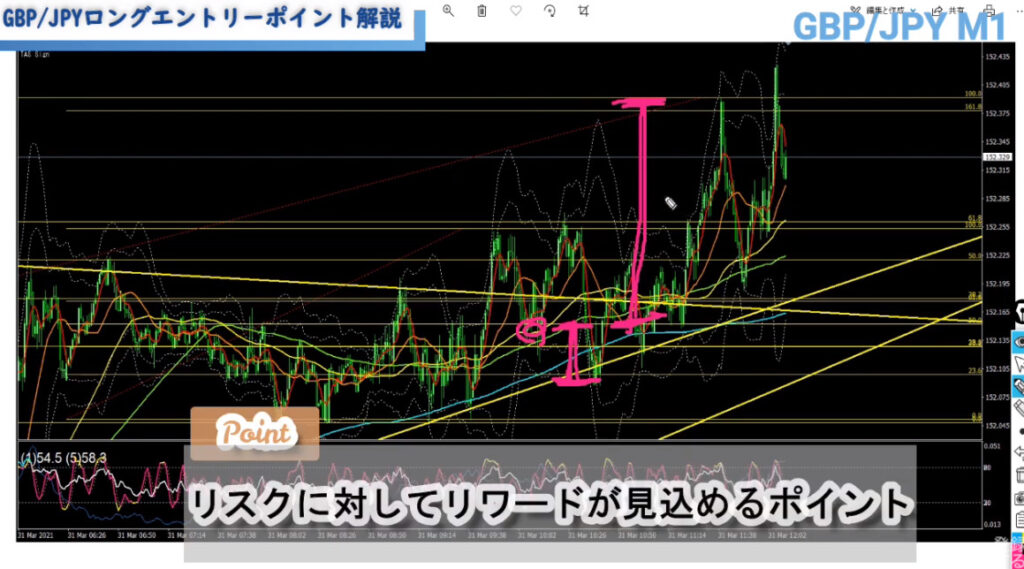Screen dimensions: 1024x569
Task: Click the current price label 152.320
Action: [x=997, y=157]
